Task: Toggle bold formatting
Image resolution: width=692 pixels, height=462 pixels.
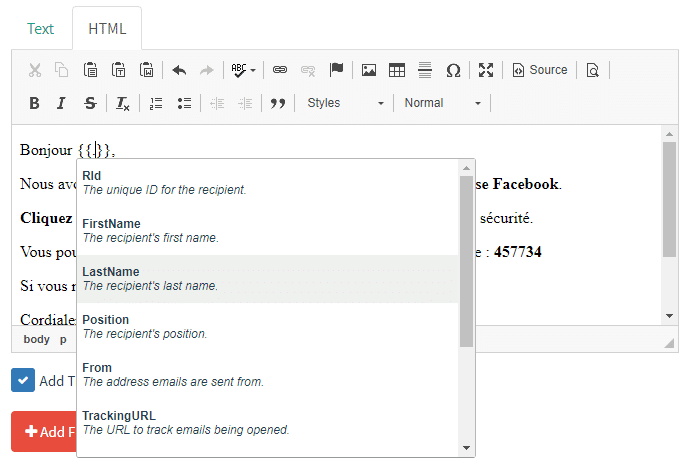Action: click(x=34, y=103)
